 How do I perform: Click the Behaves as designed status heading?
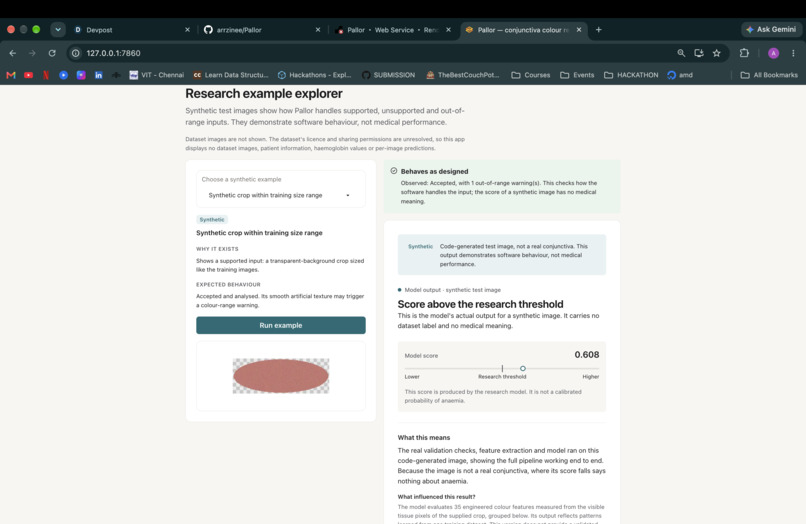tap(434, 172)
